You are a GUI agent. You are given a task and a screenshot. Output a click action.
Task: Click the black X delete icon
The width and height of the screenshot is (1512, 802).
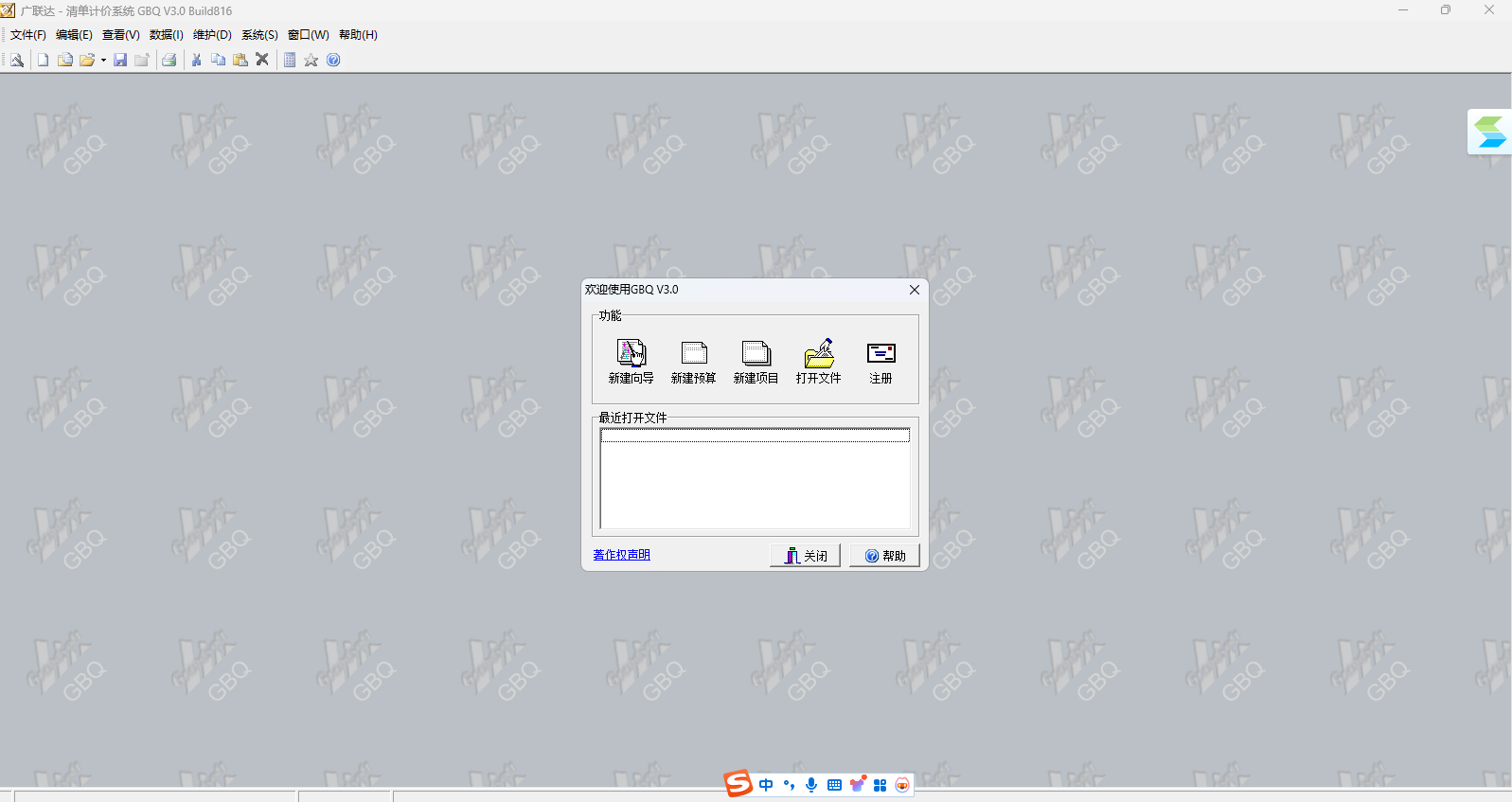point(262,60)
